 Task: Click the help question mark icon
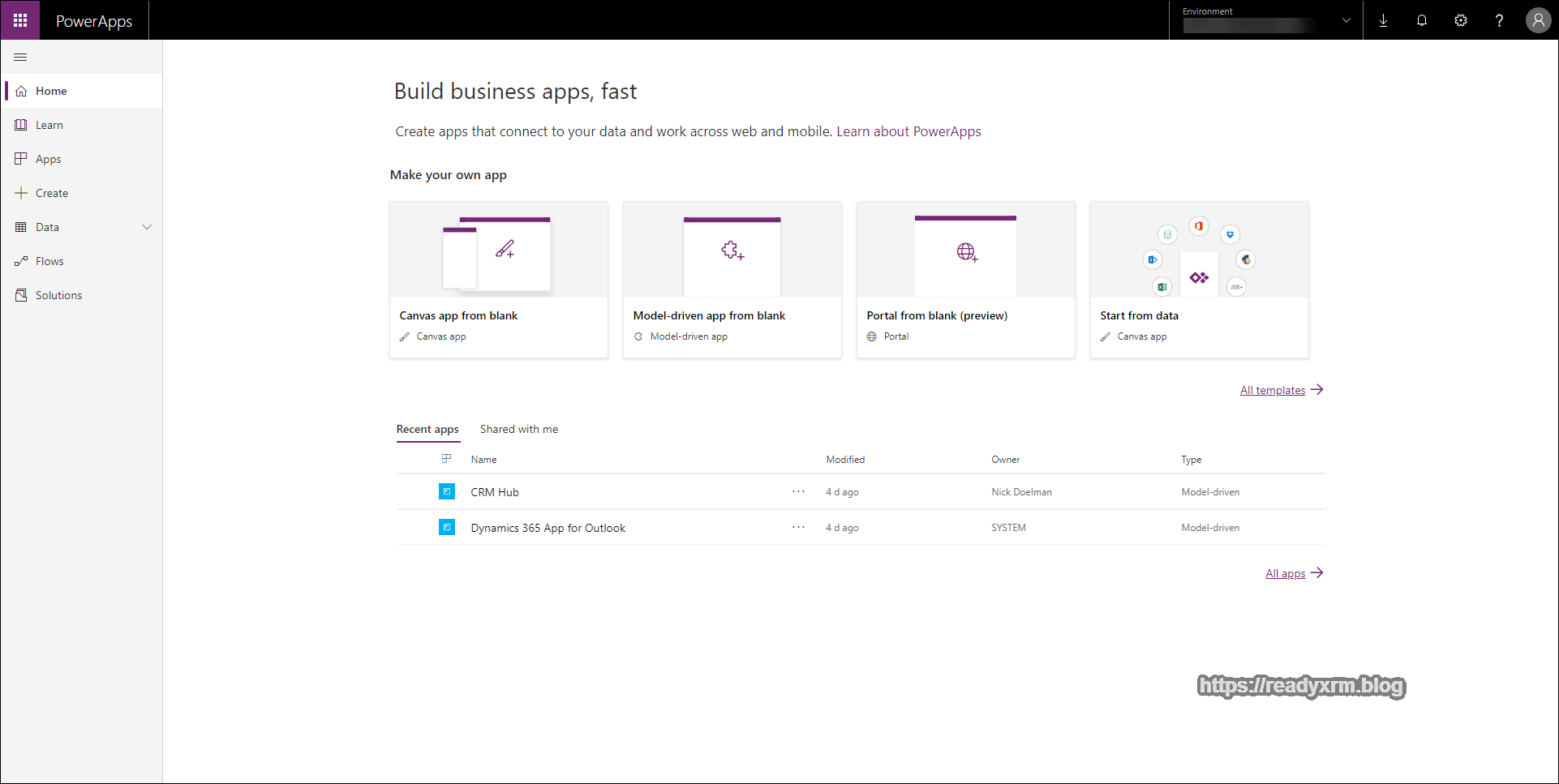click(1499, 20)
